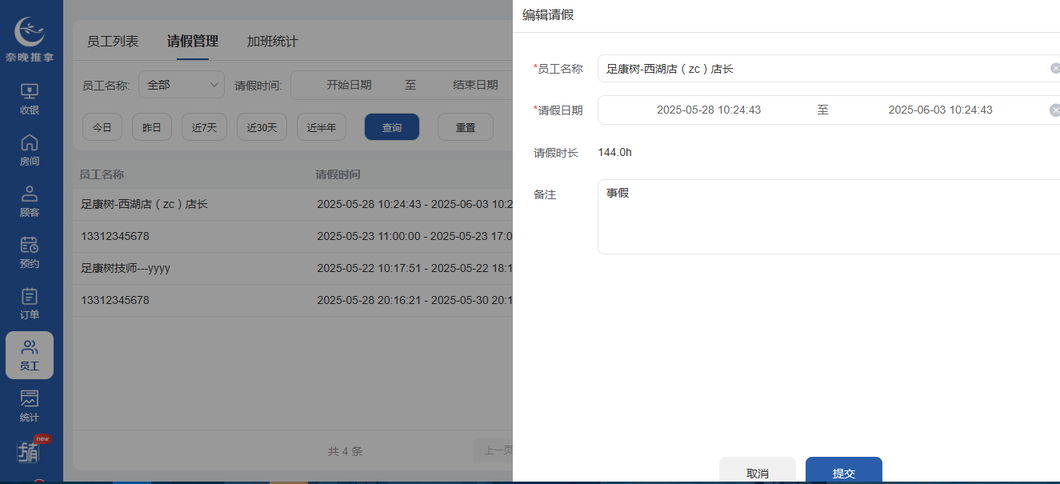Click the 开始日期 filter field
The width and height of the screenshot is (1060, 484).
click(x=349, y=85)
